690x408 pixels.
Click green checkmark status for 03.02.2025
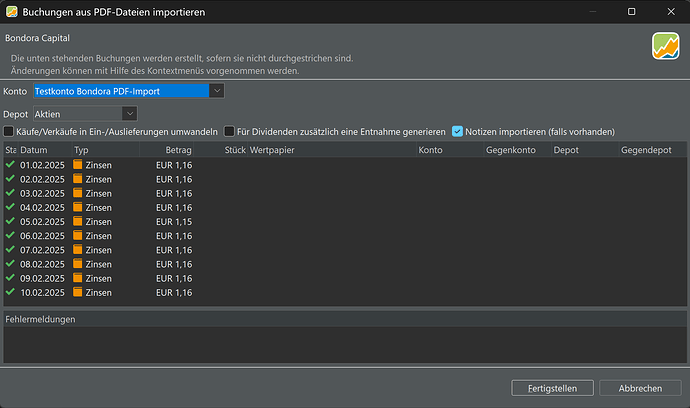(10, 193)
